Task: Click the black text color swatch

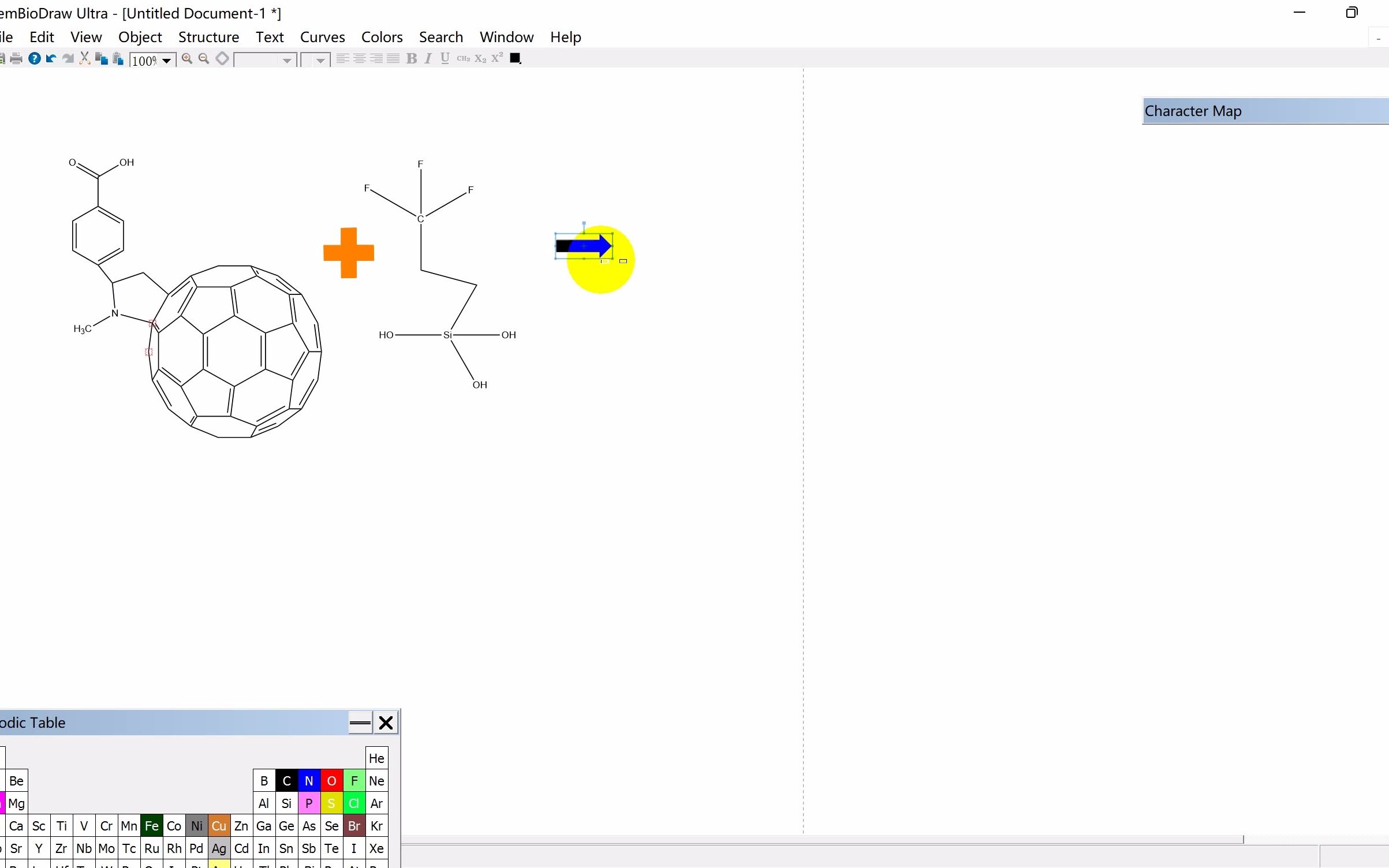Action: [514, 58]
